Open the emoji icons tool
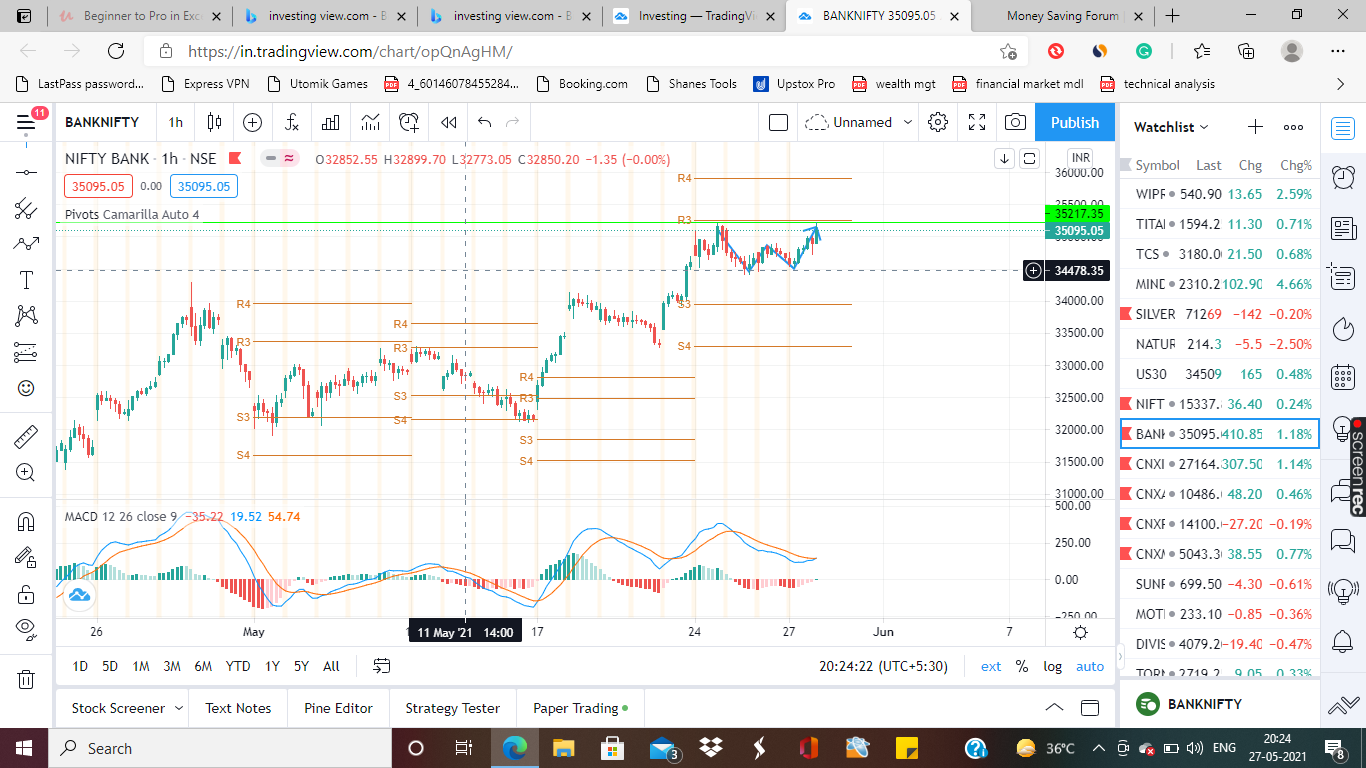1366x768 pixels. 26,388
